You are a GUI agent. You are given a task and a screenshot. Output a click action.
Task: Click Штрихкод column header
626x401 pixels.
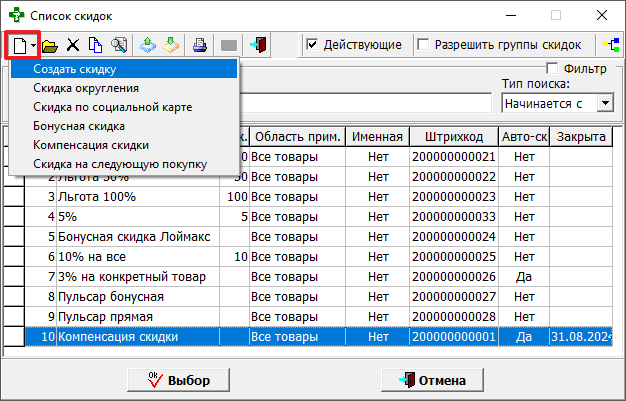pyautogui.click(x=454, y=137)
